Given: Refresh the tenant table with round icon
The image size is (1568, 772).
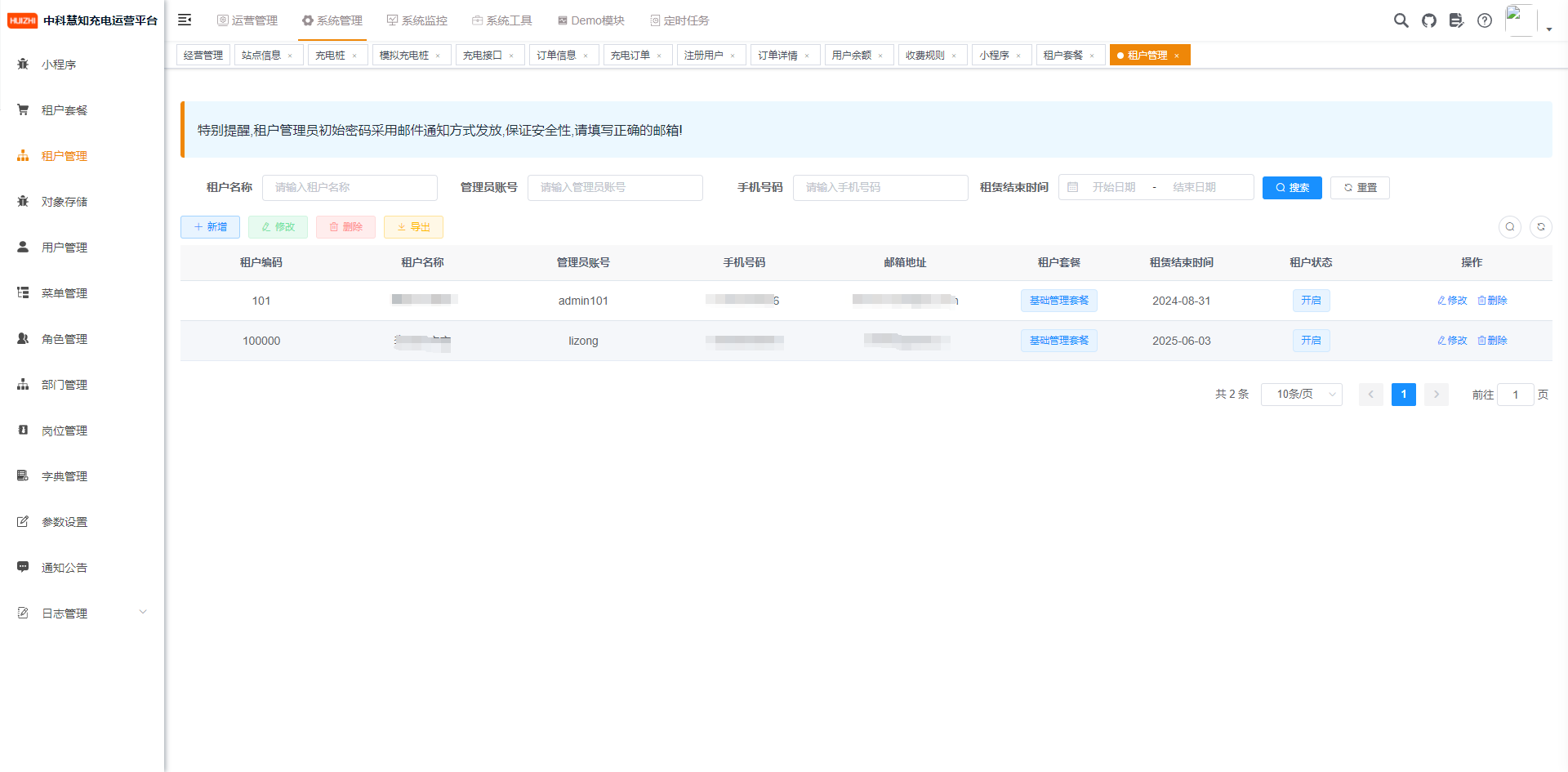Looking at the screenshot, I should [x=1541, y=227].
